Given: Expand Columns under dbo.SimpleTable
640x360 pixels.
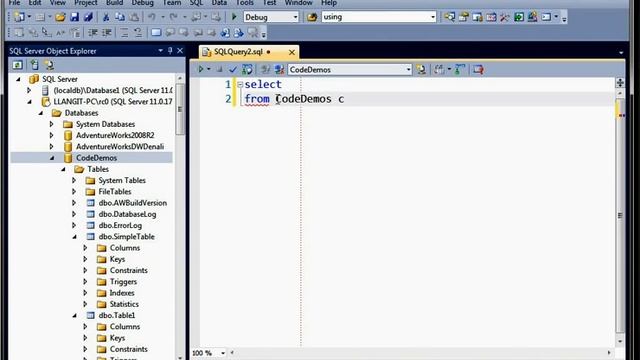Looking at the screenshot, I should (85, 248).
